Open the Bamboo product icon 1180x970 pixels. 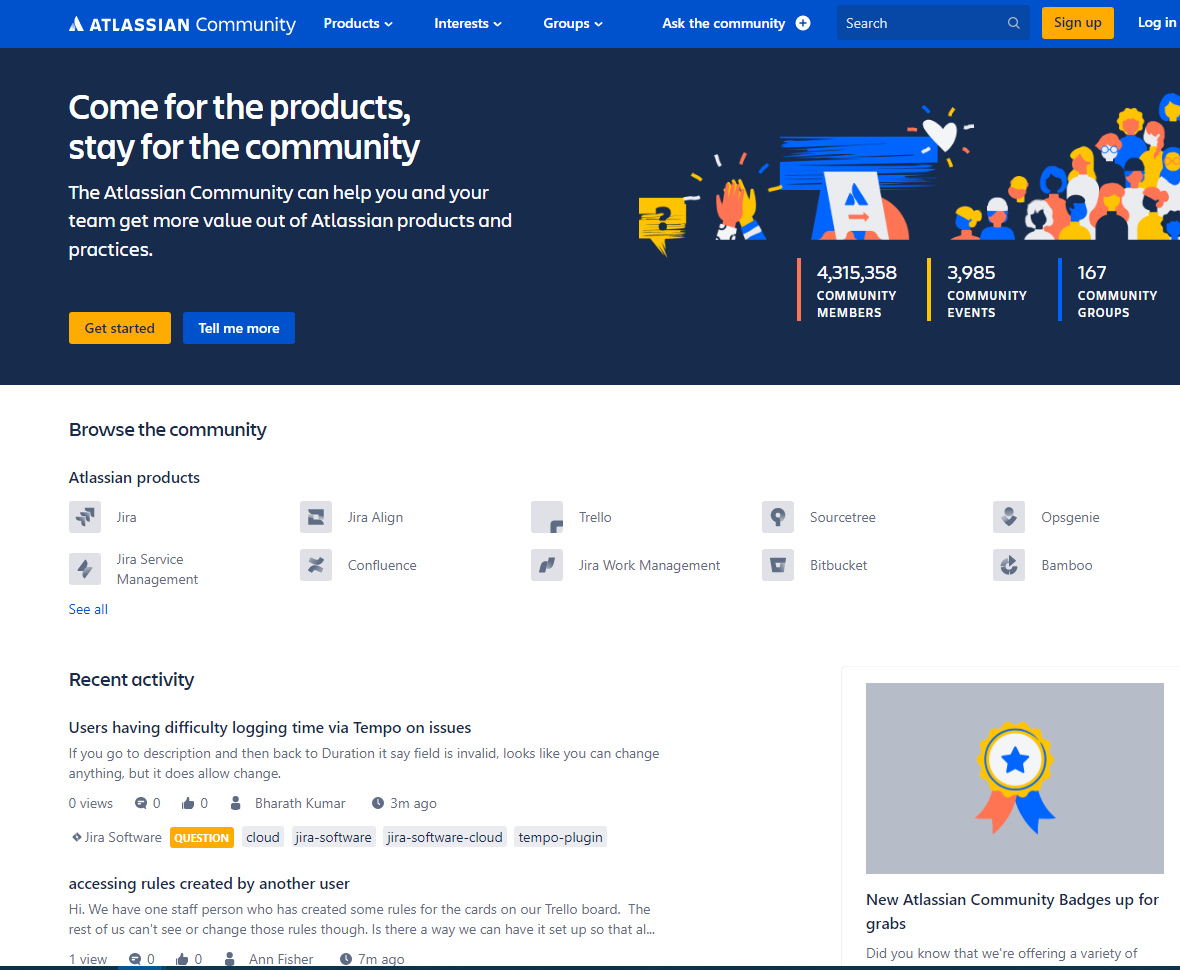pos(1009,565)
